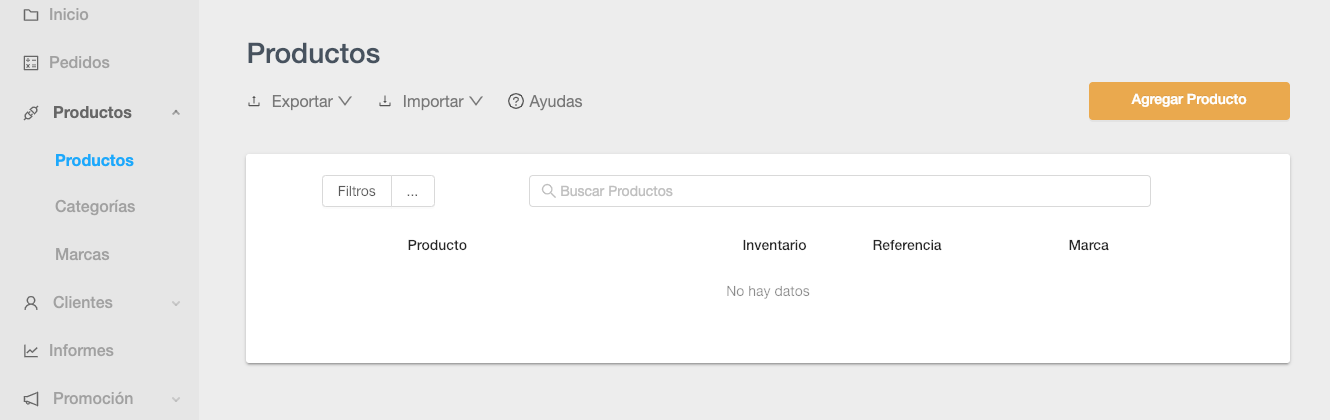Image resolution: width=1330 pixels, height=420 pixels.
Task: Expand the Clientes sidebar chevron
Action: [176, 303]
